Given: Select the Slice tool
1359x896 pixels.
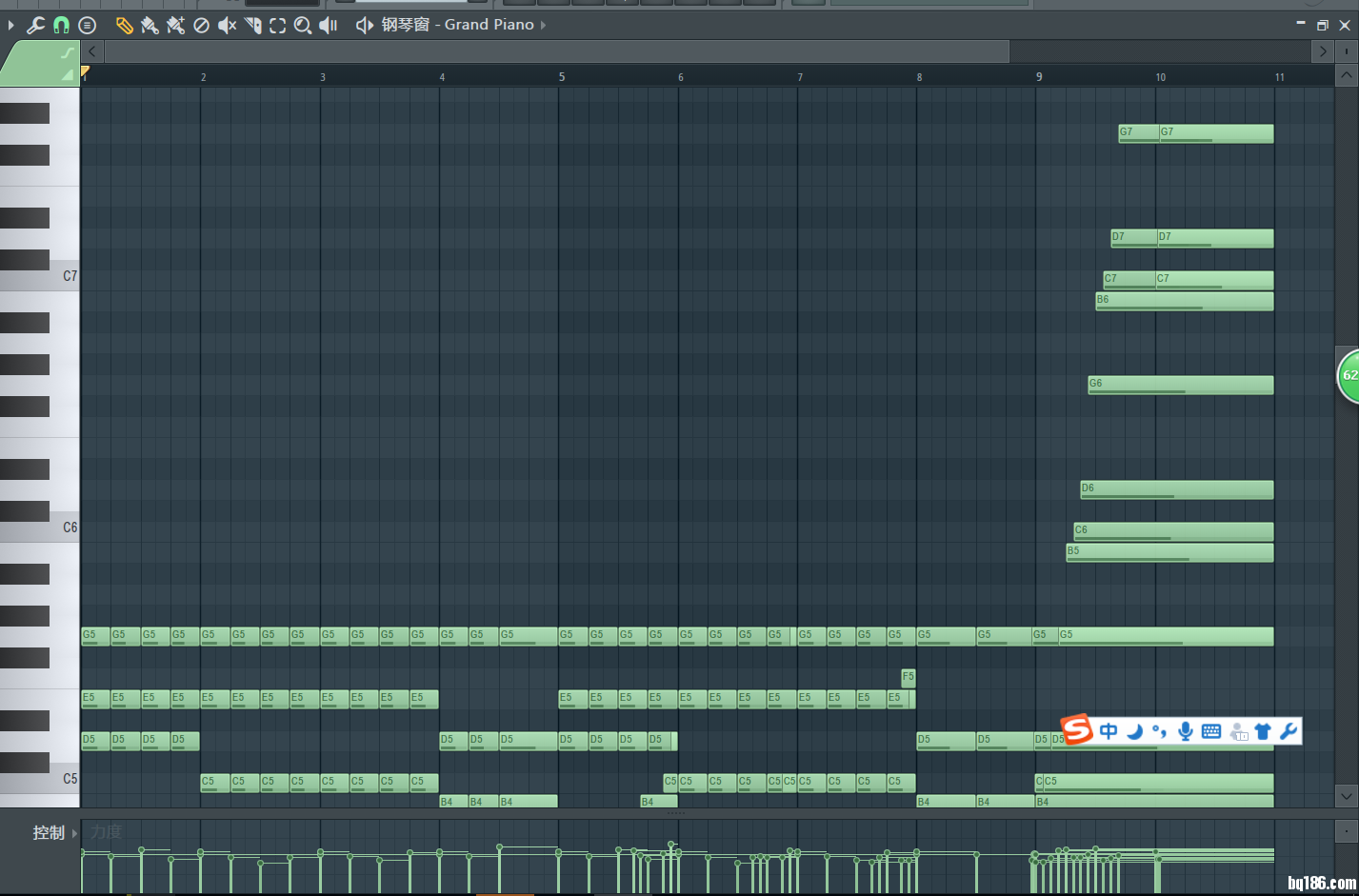Looking at the screenshot, I should click(x=252, y=26).
